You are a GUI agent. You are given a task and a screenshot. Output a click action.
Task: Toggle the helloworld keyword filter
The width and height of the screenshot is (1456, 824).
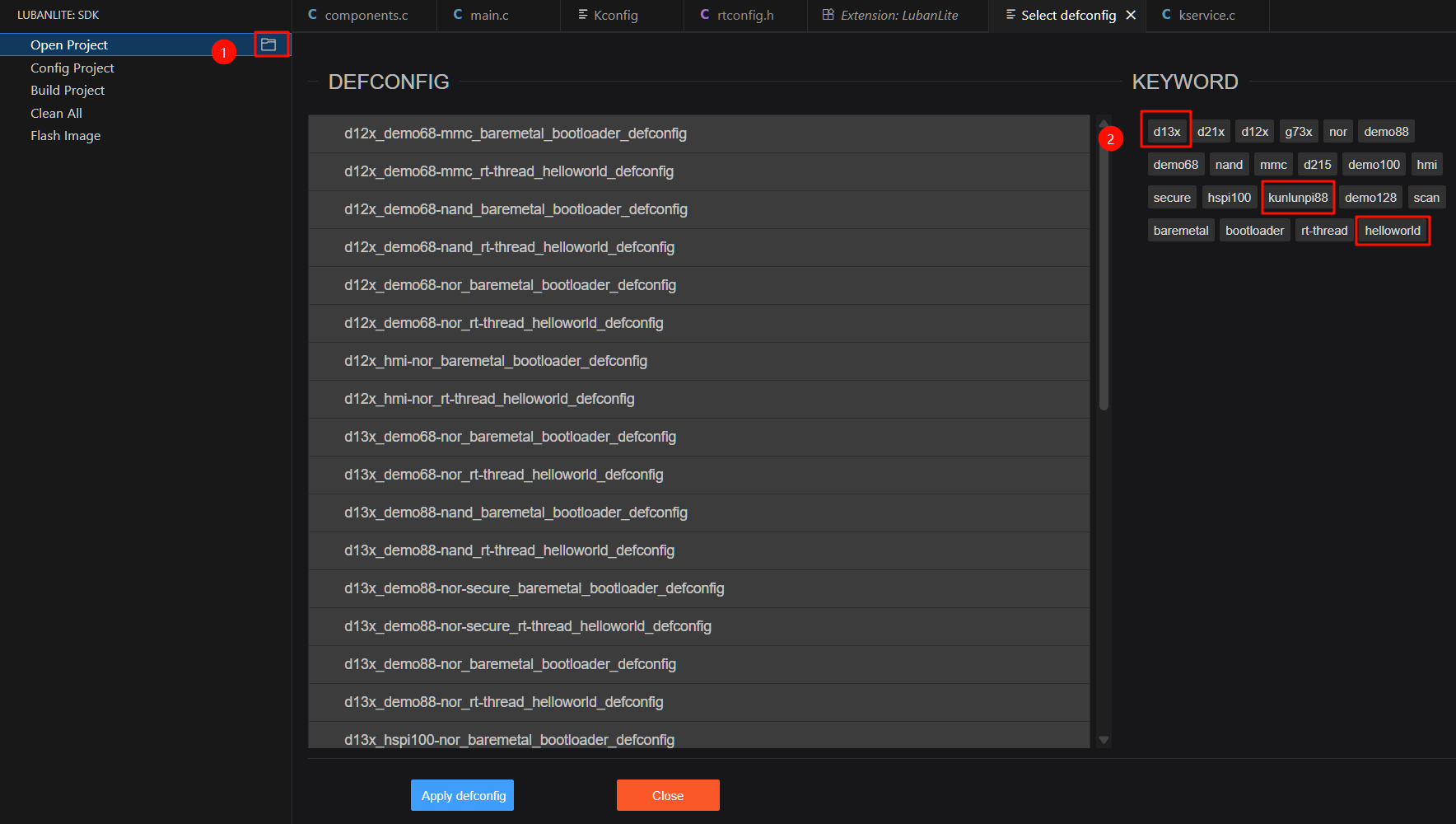click(1393, 230)
